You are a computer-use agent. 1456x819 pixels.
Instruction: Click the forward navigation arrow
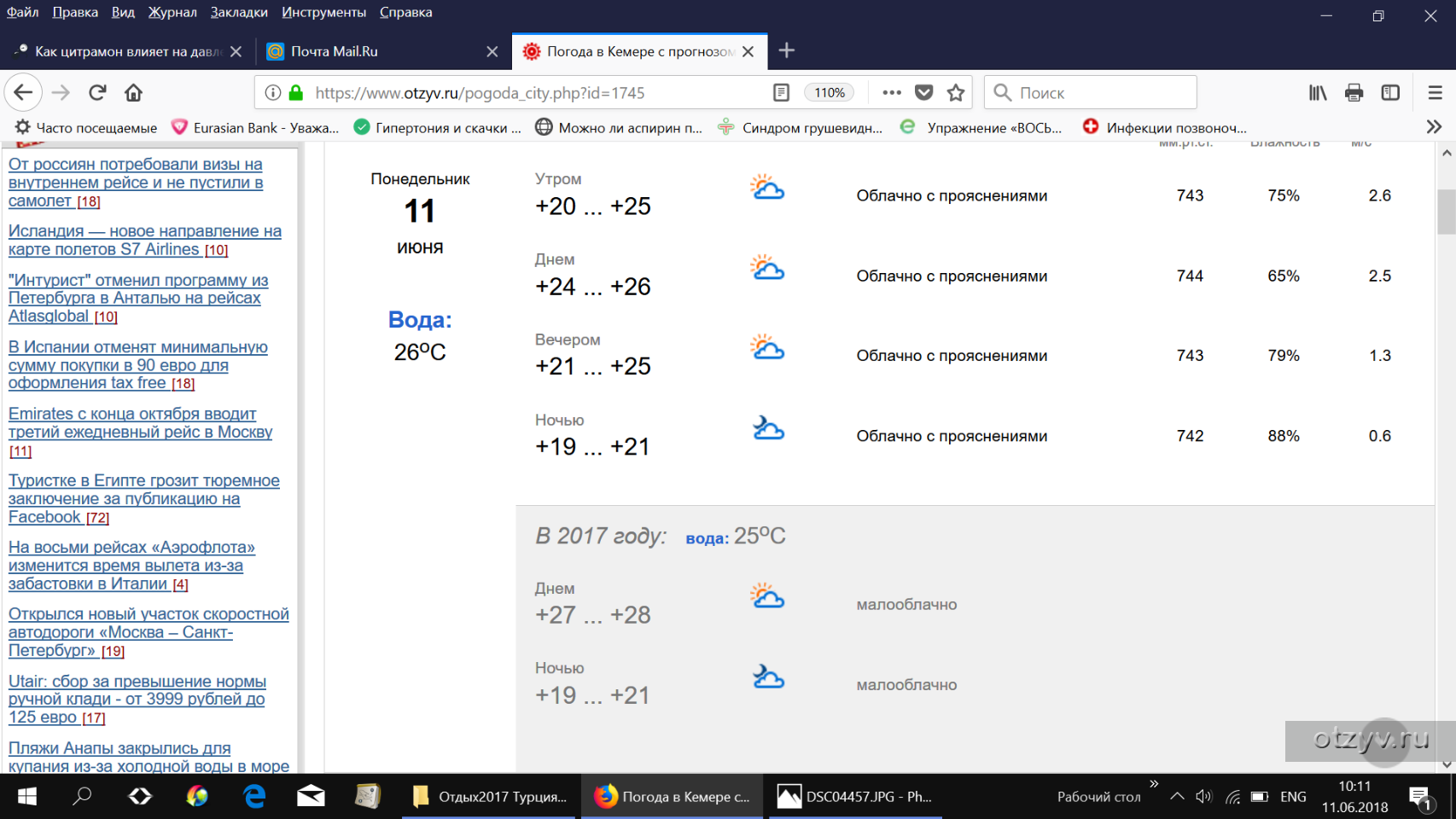(x=61, y=92)
